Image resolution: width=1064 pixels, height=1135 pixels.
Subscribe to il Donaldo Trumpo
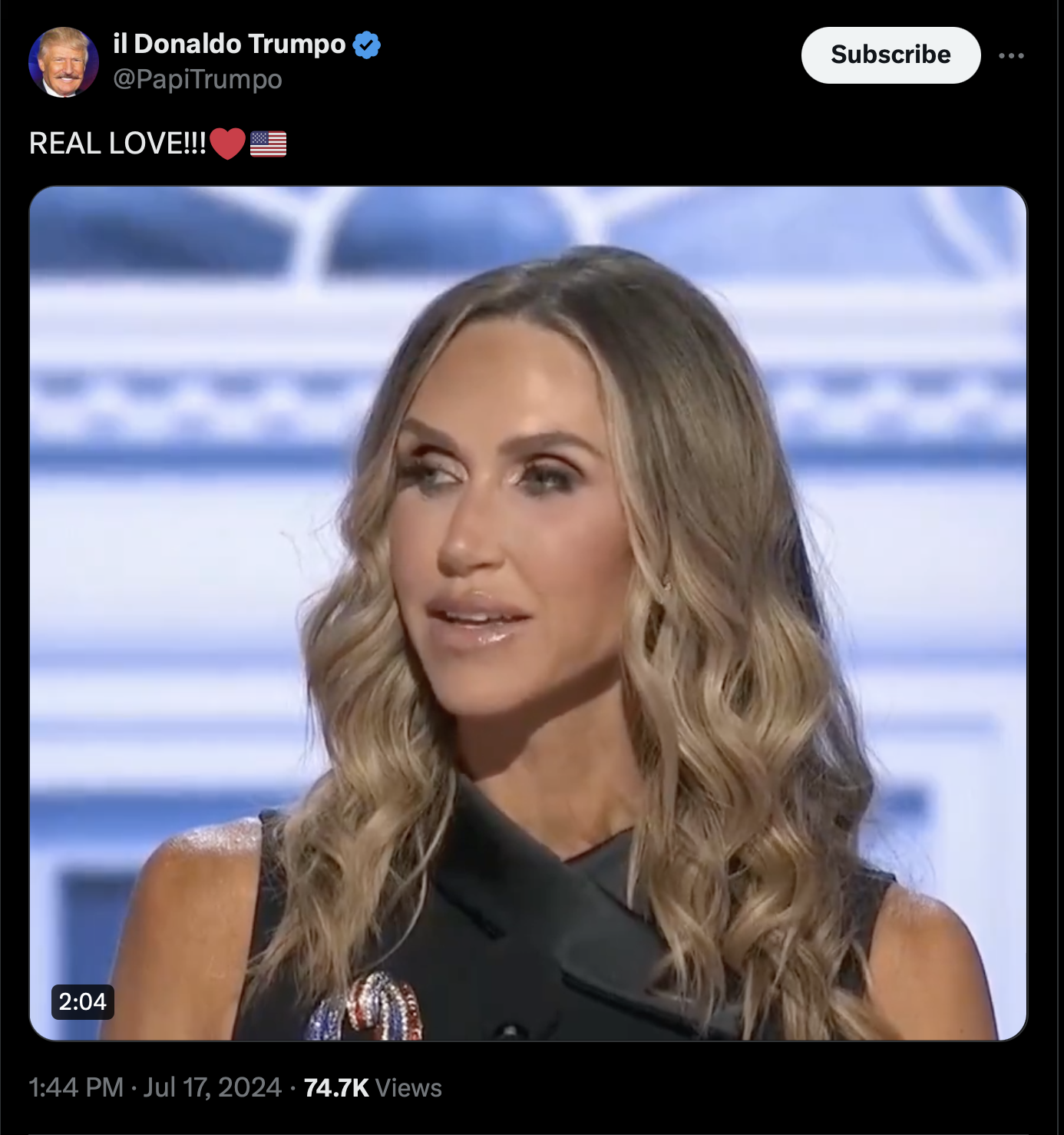pos(891,55)
